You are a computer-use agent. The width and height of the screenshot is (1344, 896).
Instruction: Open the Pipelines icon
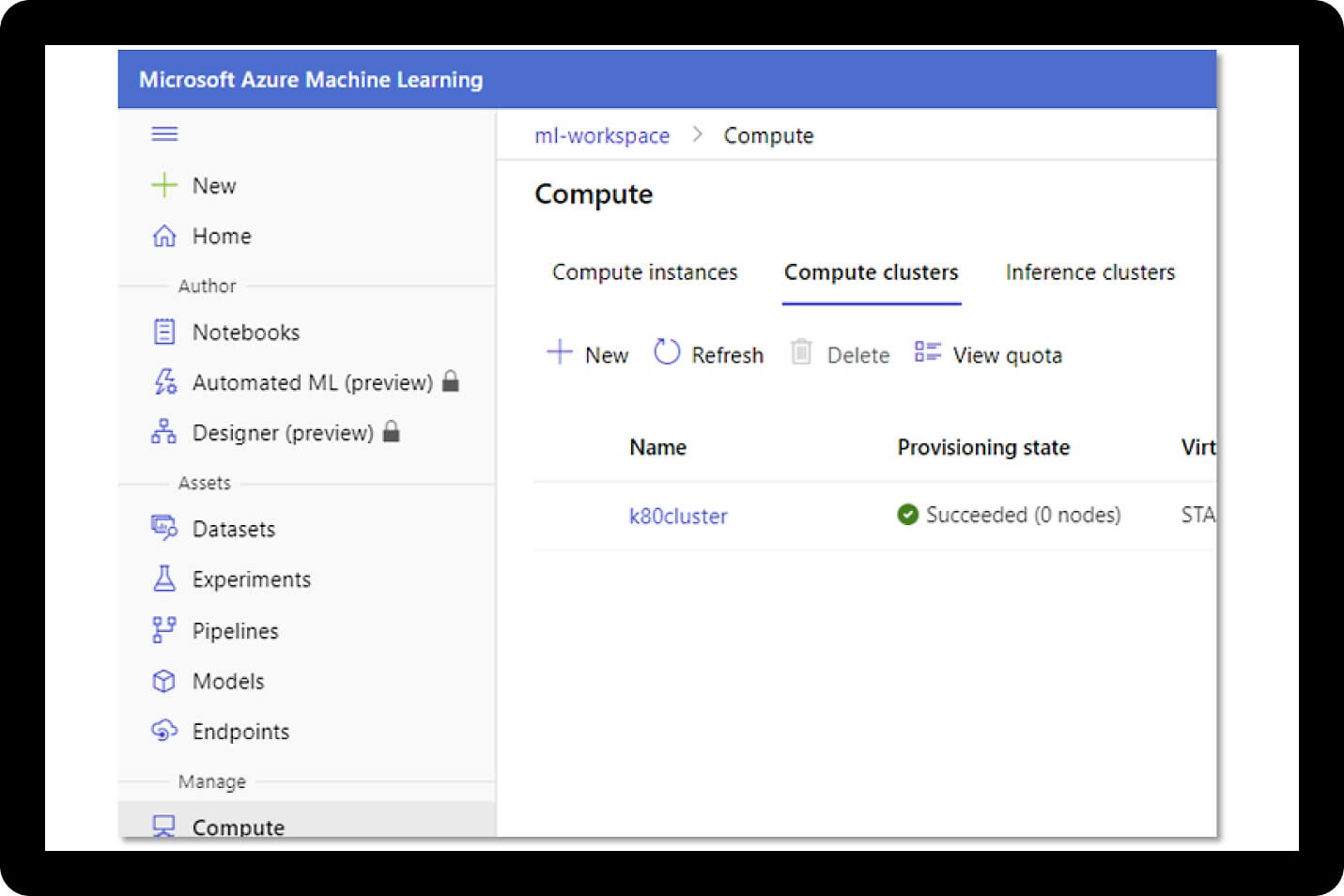click(x=165, y=629)
